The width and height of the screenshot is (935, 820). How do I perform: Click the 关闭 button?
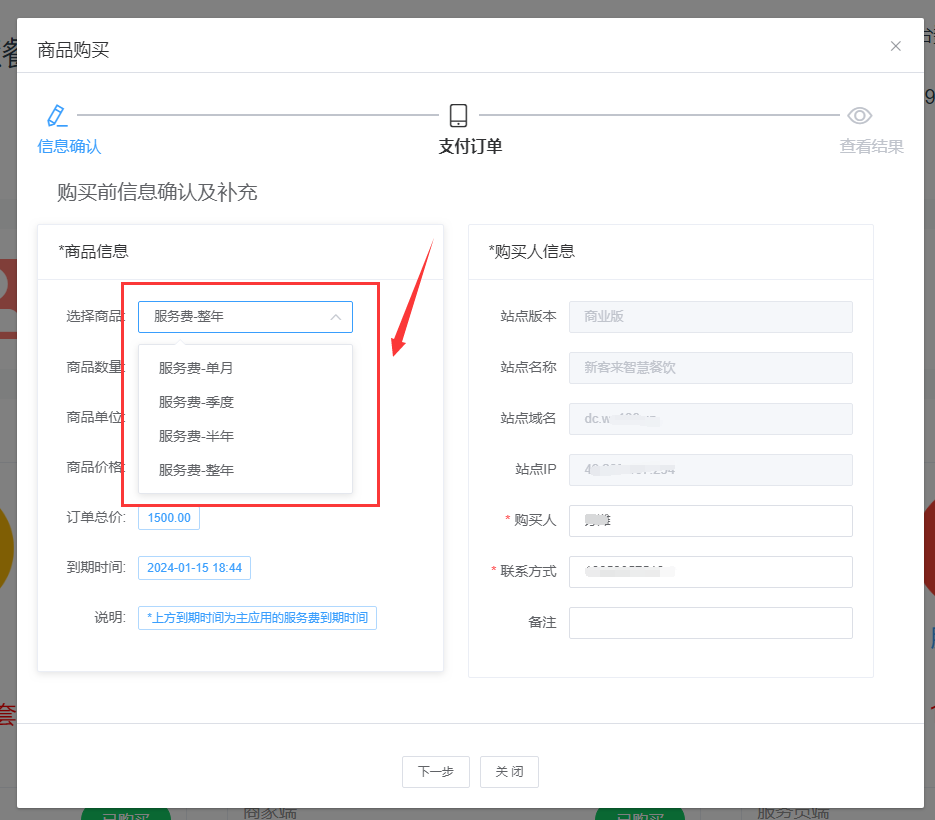pyautogui.click(x=509, y=772)
